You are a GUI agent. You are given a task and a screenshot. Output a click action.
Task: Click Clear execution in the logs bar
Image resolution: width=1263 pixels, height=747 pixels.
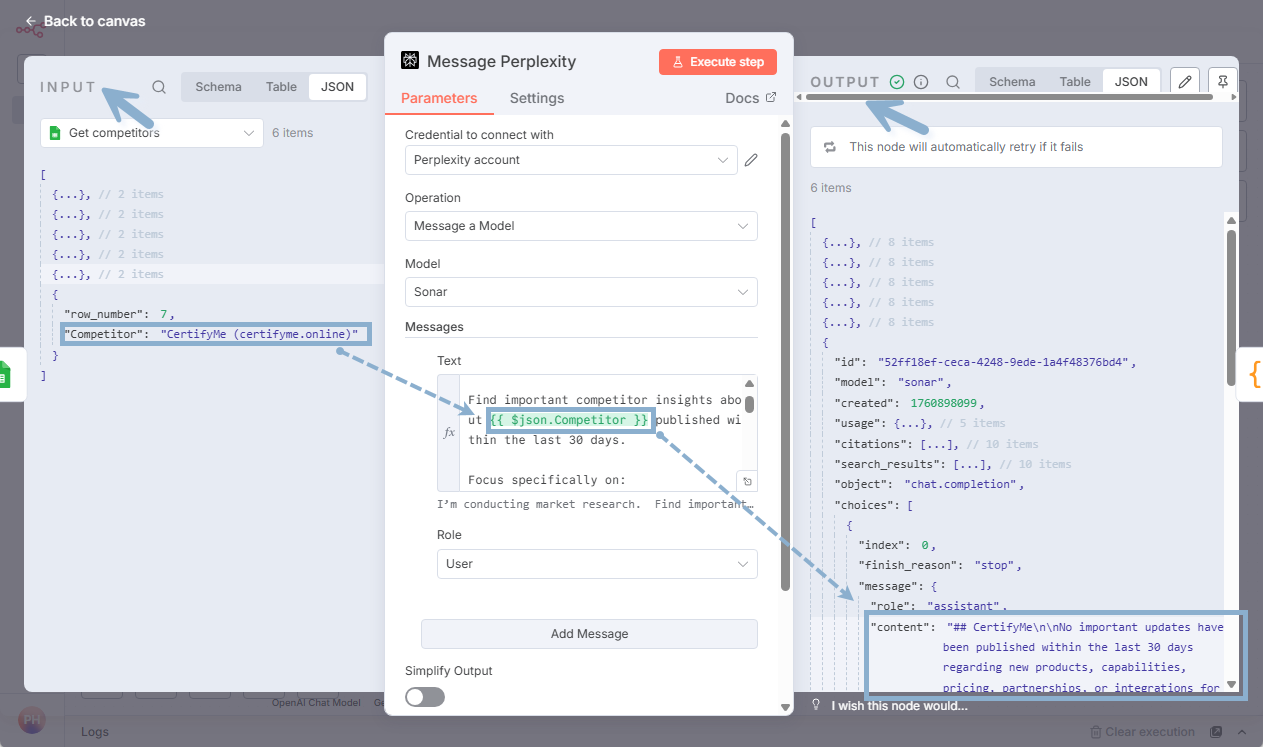[x=1142, y=732]
